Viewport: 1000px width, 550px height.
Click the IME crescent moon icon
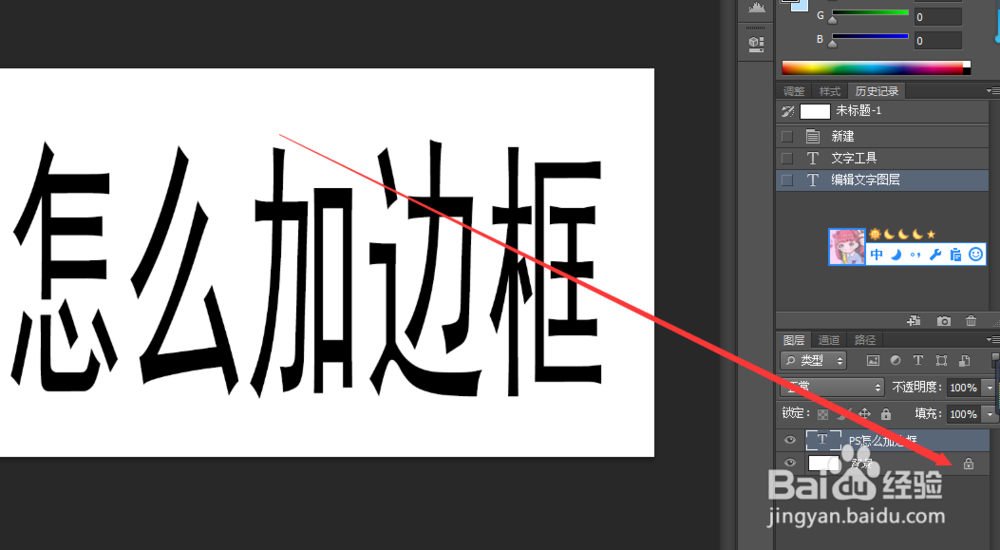click(896, 255)
